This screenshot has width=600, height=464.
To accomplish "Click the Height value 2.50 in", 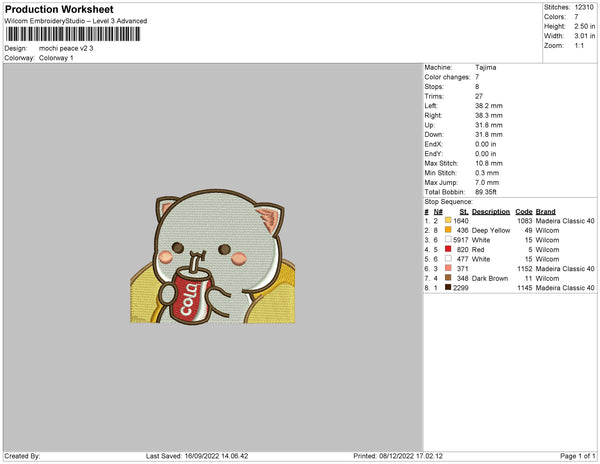I will [x=585, y=26].
